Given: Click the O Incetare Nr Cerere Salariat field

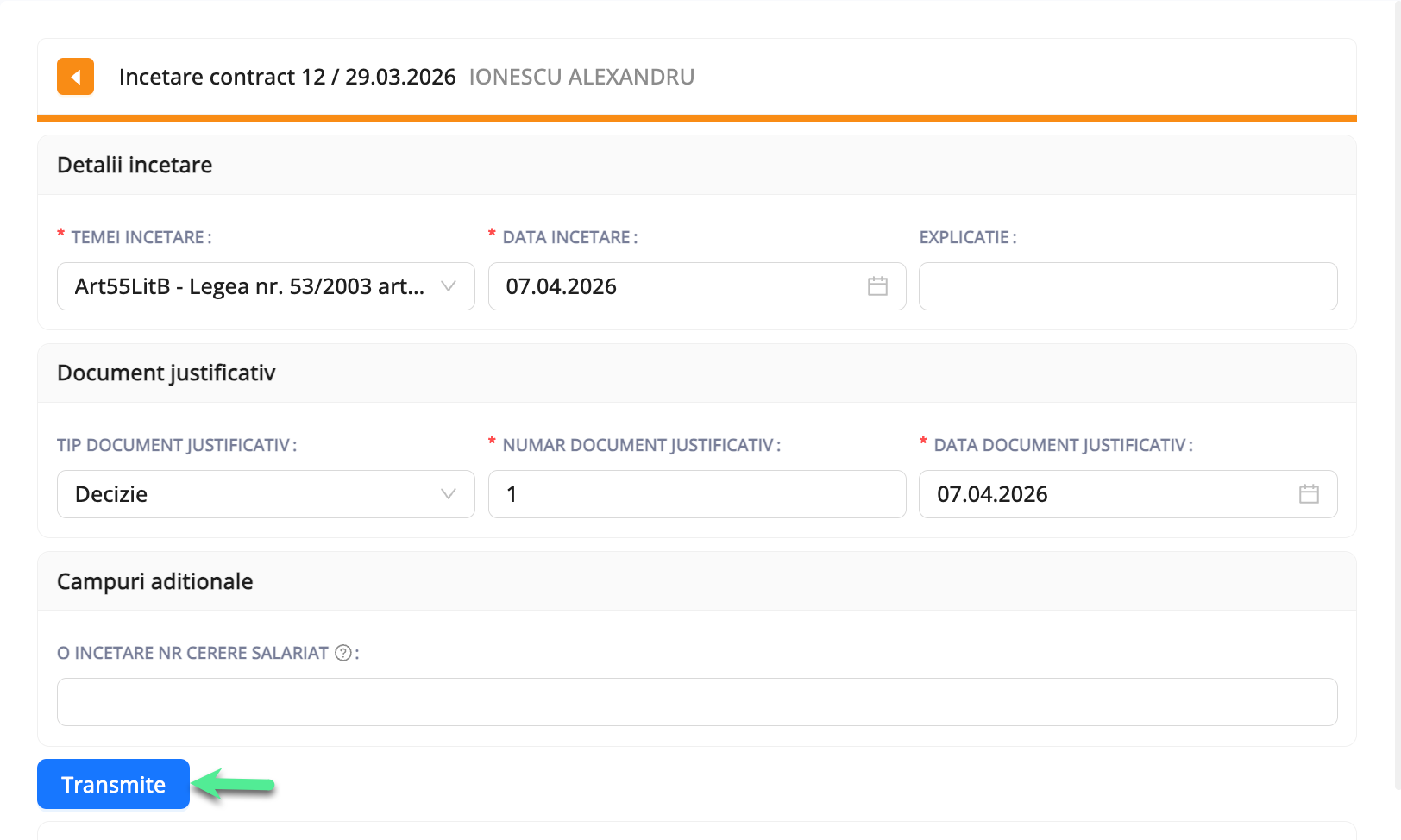Looking at the screenshot, I should pos(696,701).
